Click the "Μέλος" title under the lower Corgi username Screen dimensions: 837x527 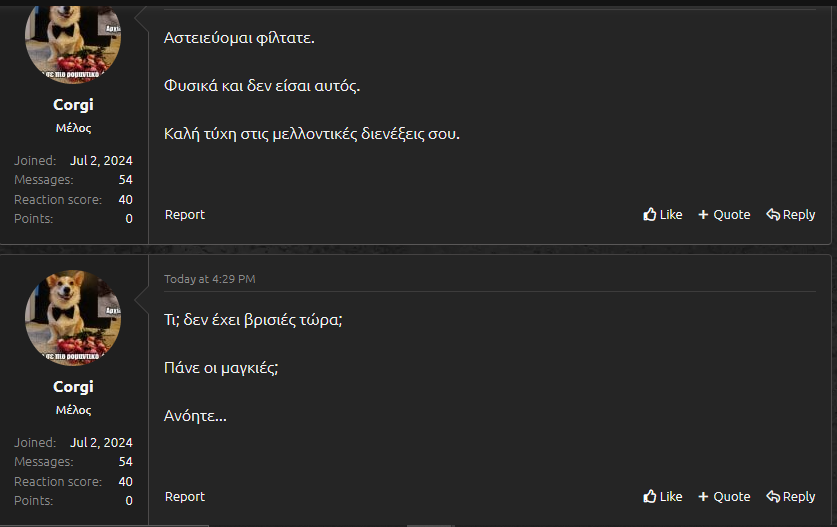[73, 410]
